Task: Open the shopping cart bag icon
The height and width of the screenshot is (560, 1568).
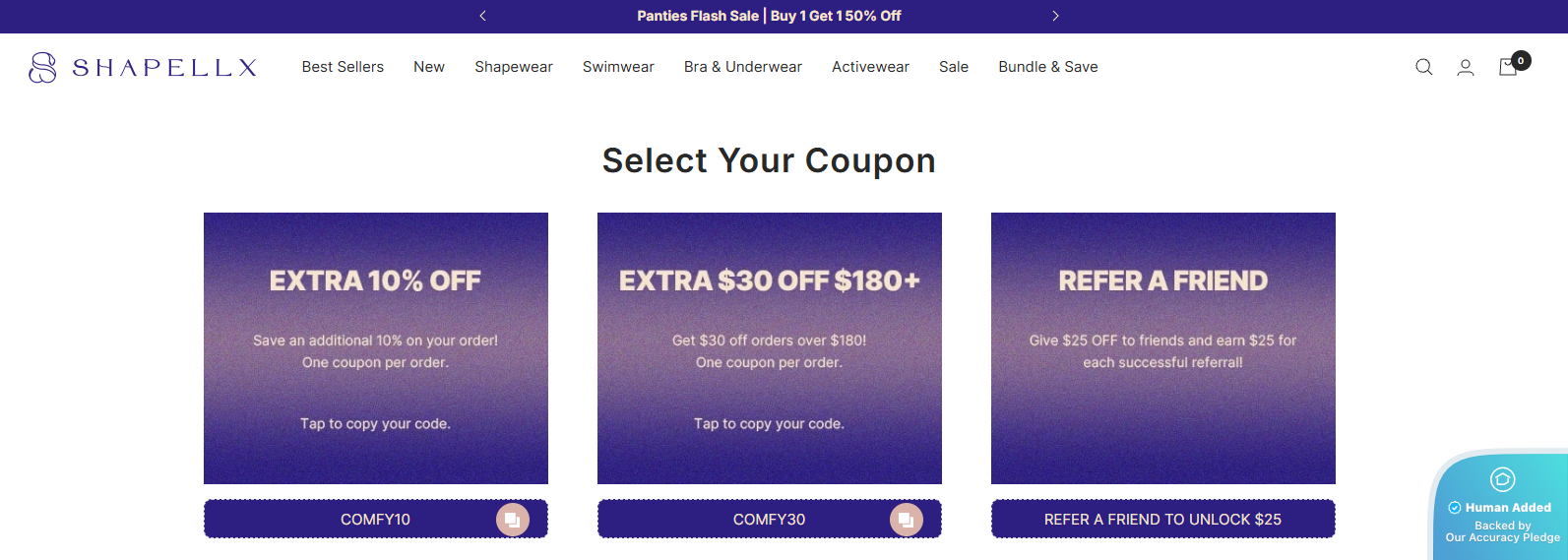Action: (1508, 67)
